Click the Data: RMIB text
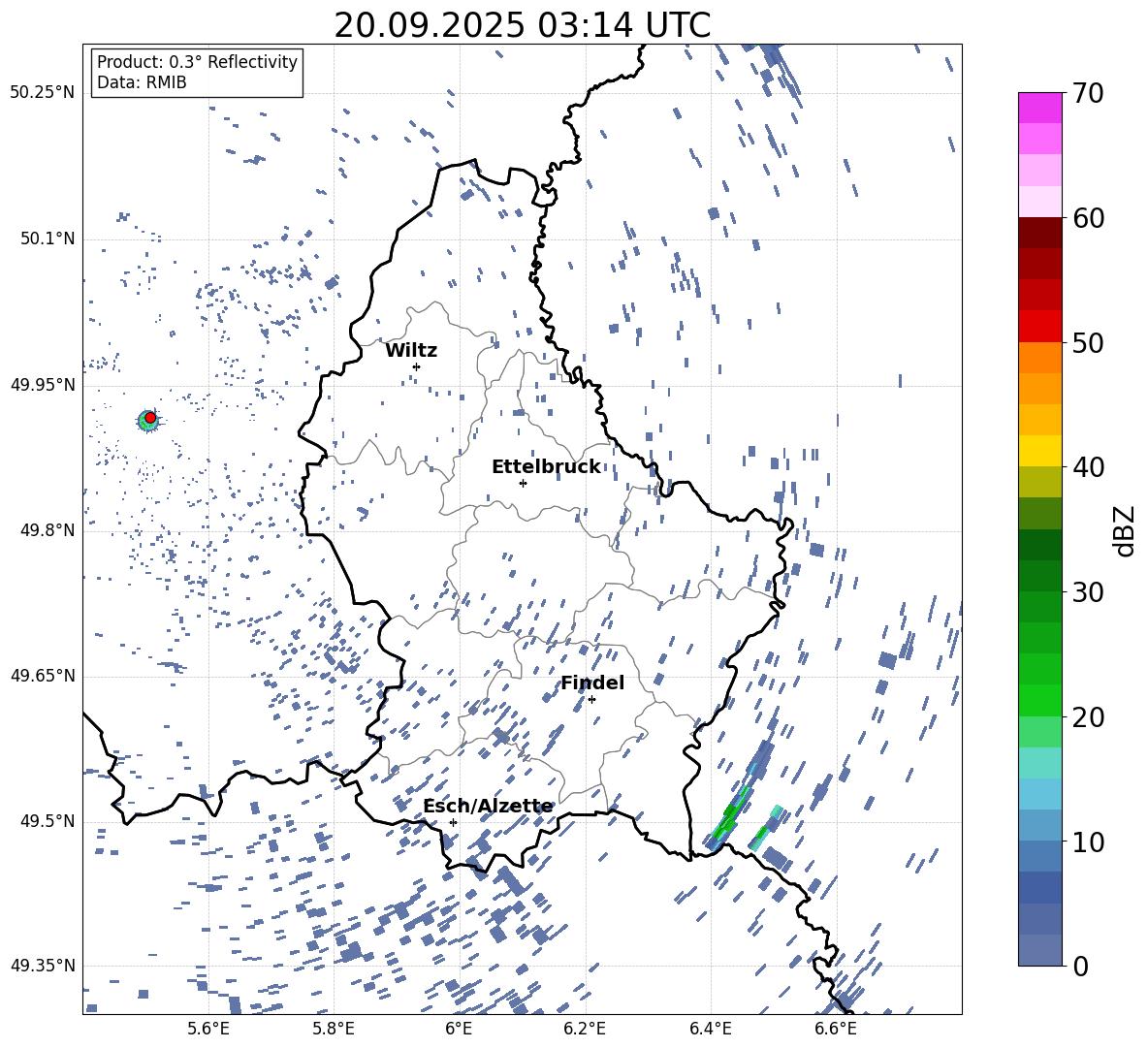The height and width of the screenshot is (1048, 1148). pyautogui.click(x=142, y=82)
